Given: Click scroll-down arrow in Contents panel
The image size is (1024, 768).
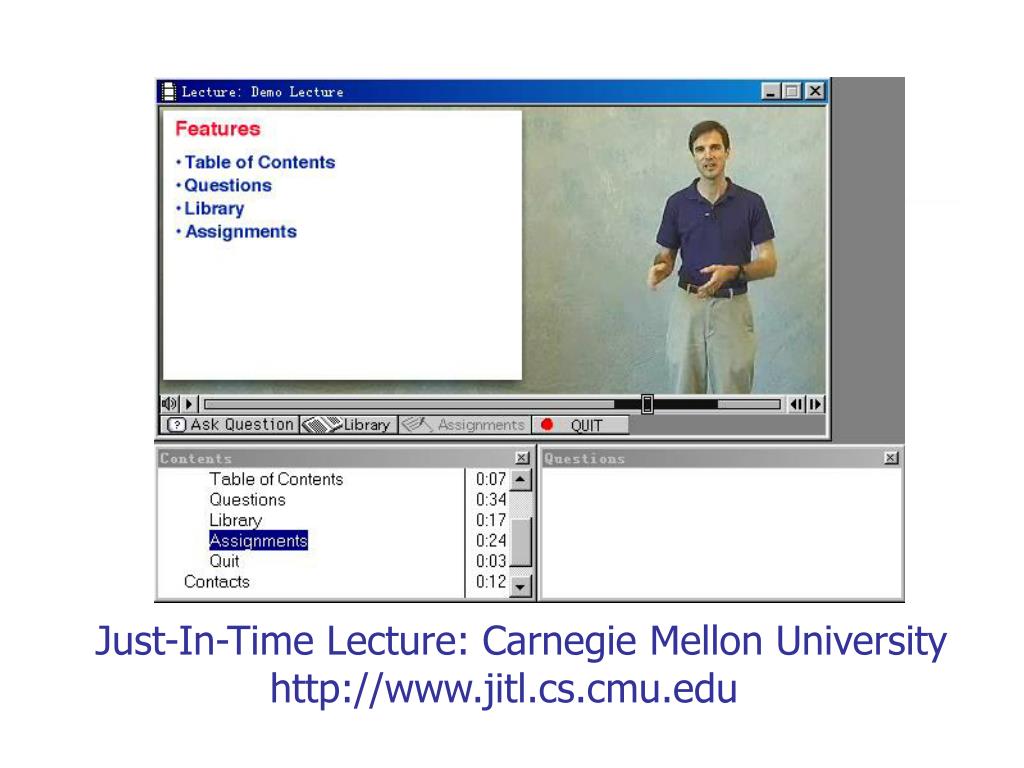Looking at the screenshot, I should click(x=520, y=586).
